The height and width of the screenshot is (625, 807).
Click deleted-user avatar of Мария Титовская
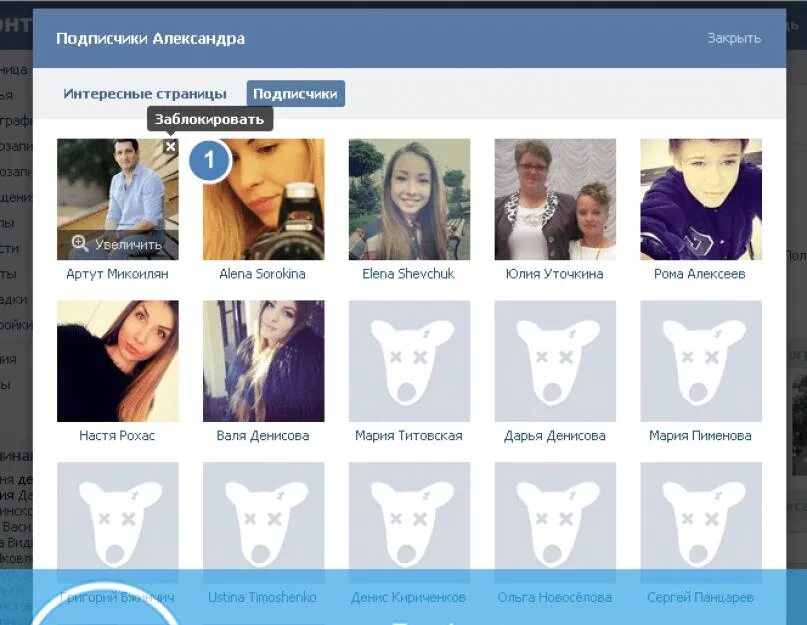pos(409,361)
